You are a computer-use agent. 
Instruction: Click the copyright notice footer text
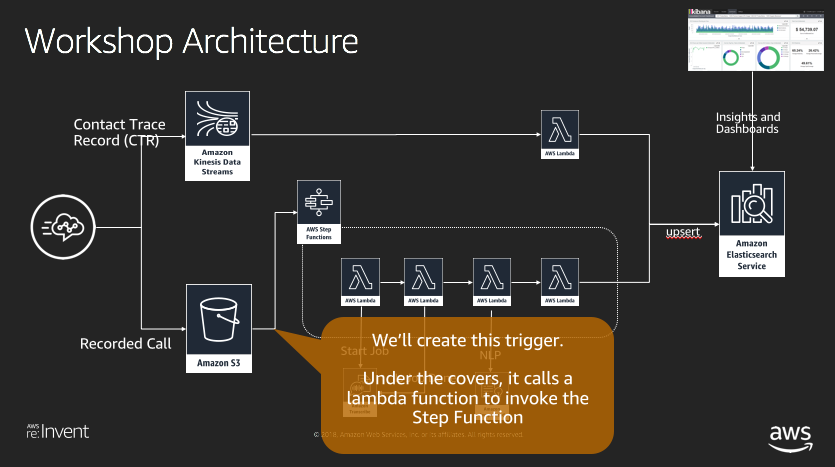click(418, 435)
